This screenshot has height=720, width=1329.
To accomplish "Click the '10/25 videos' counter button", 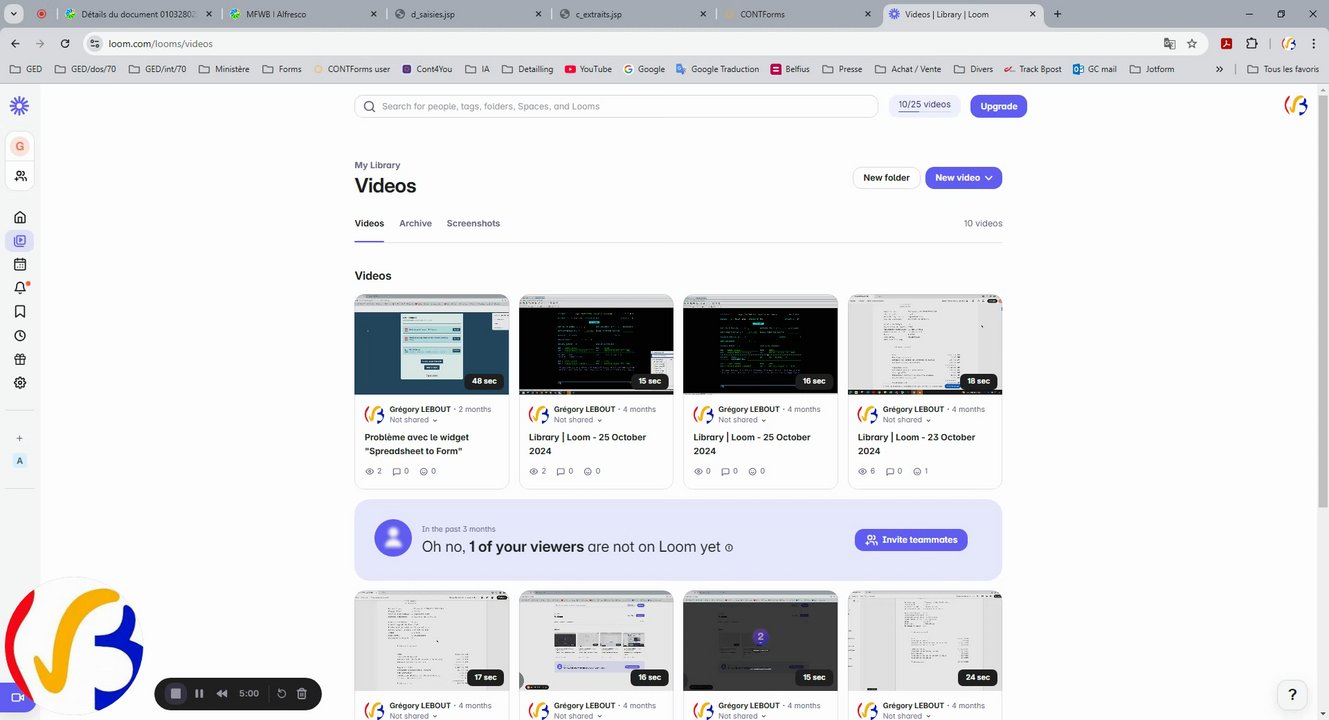I will pos(924,105).
